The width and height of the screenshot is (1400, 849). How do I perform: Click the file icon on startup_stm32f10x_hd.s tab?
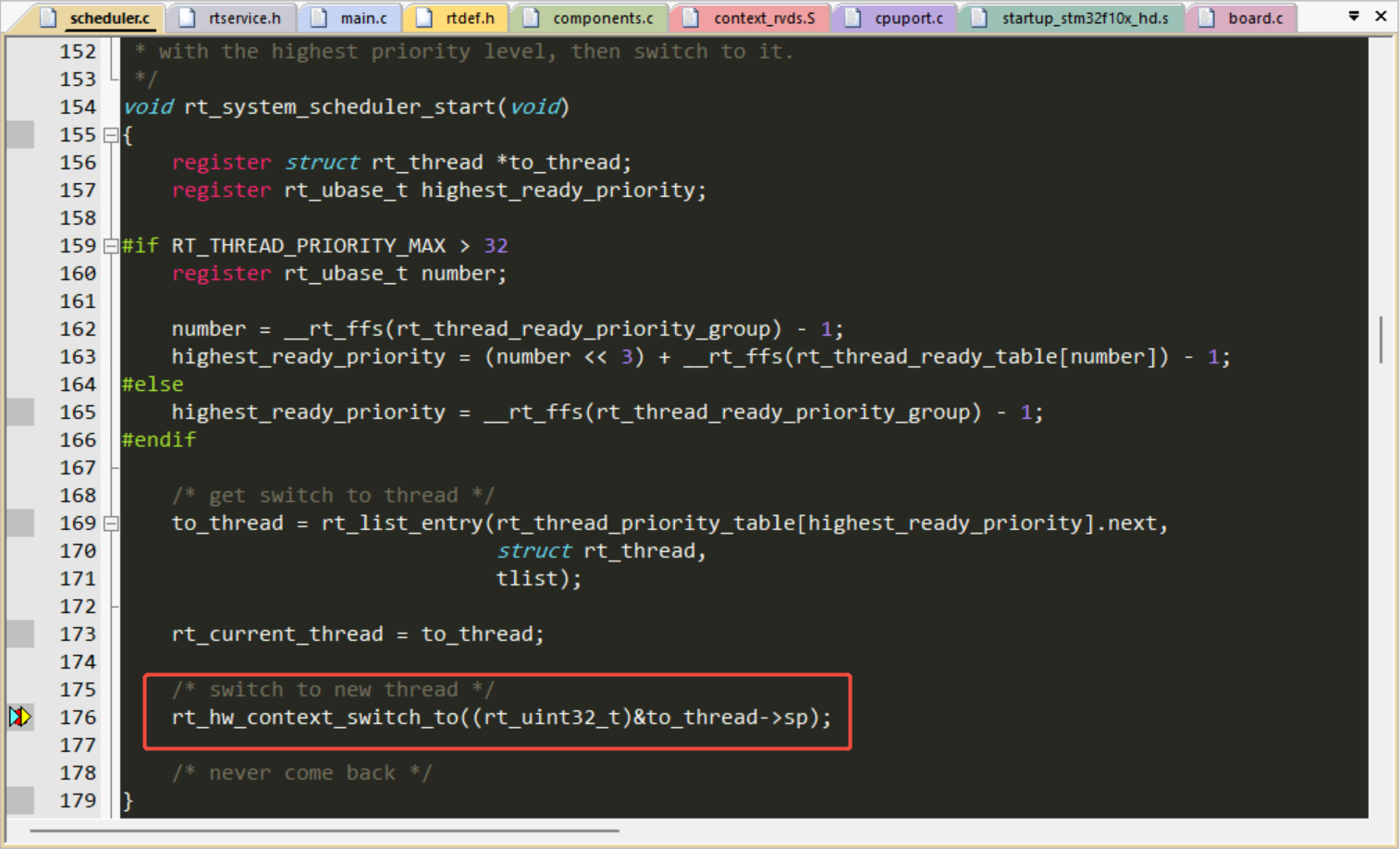[980, 18]
